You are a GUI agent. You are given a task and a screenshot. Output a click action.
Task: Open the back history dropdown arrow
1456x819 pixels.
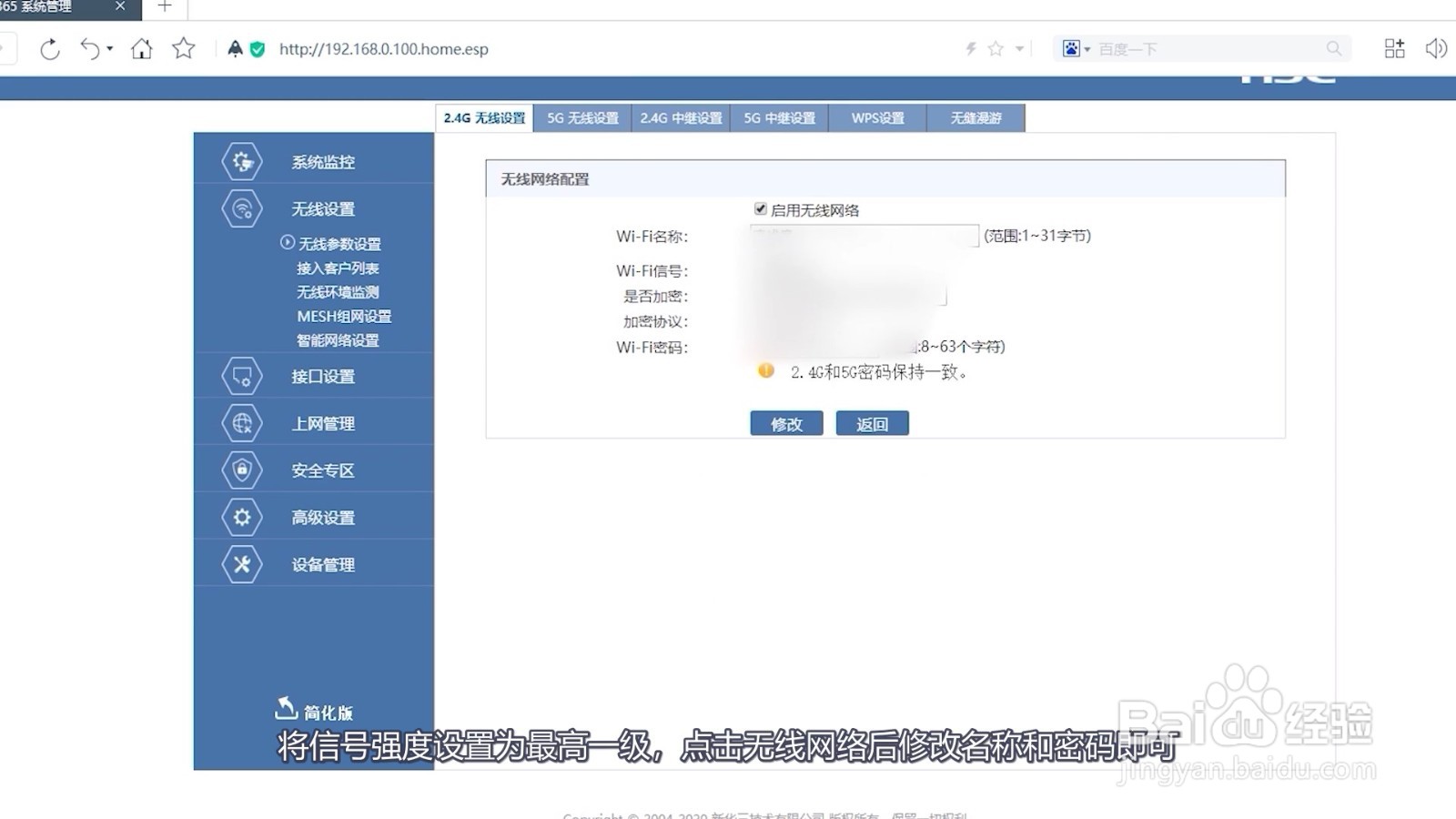(110, 49)
